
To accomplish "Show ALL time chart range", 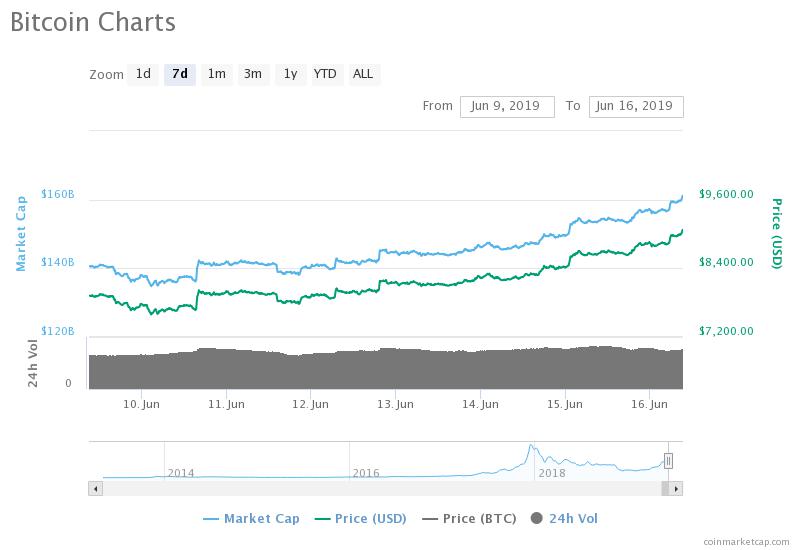I will coord(363,74).
